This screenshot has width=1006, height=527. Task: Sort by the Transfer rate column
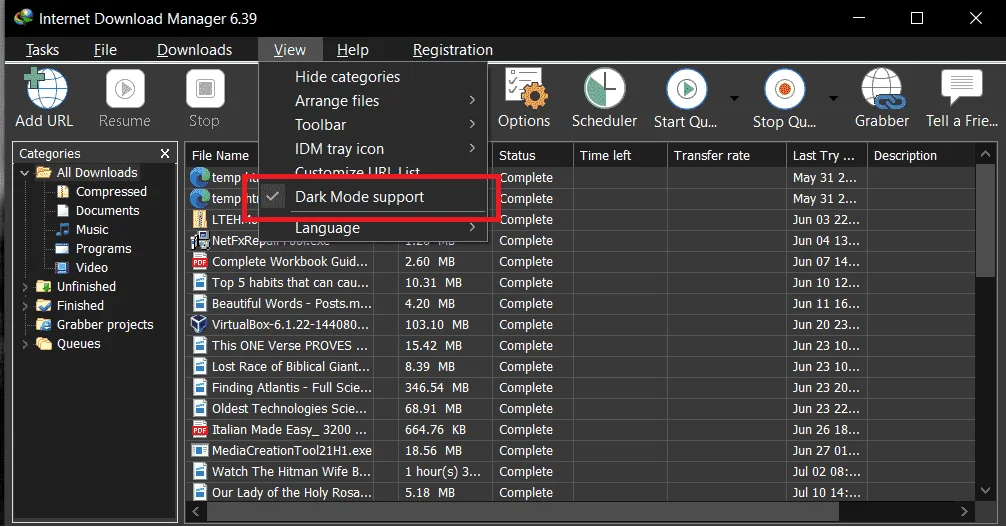click(726, 155)
